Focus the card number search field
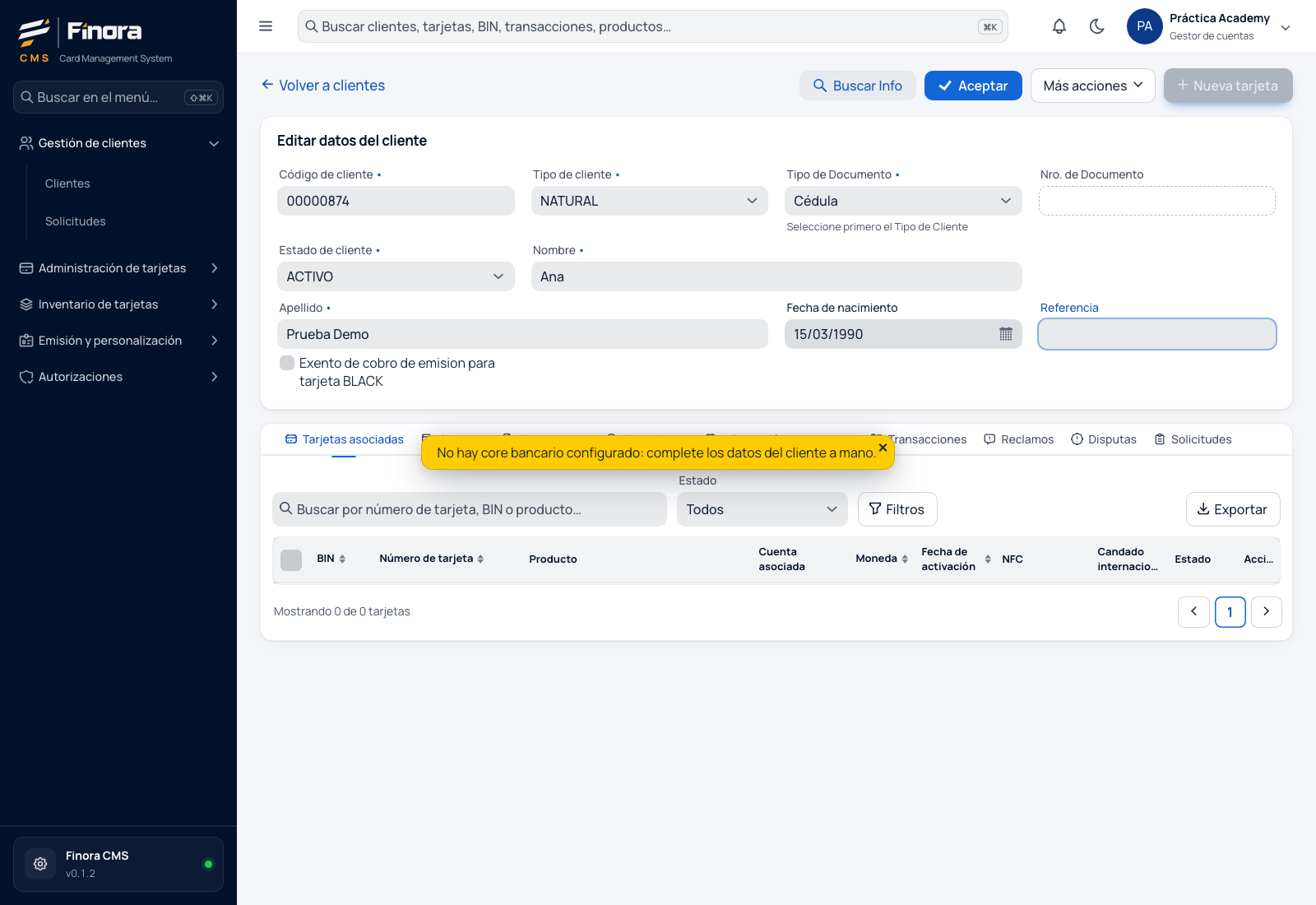Viewport: 1316px width, 905px height. tap(470, 509)
